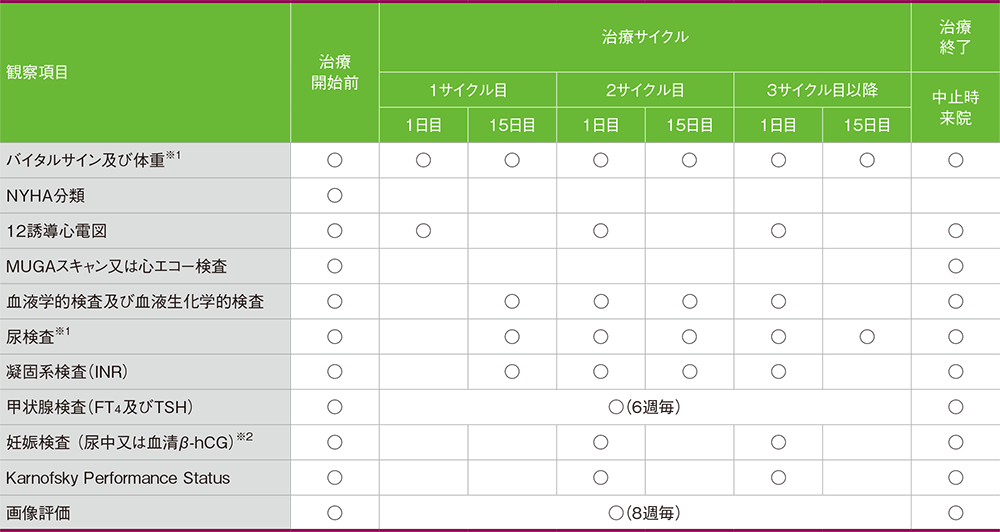Select 尿検査 circle for cycle 3 day 15
Screen dimensions: 1000x532
[866, 336]
